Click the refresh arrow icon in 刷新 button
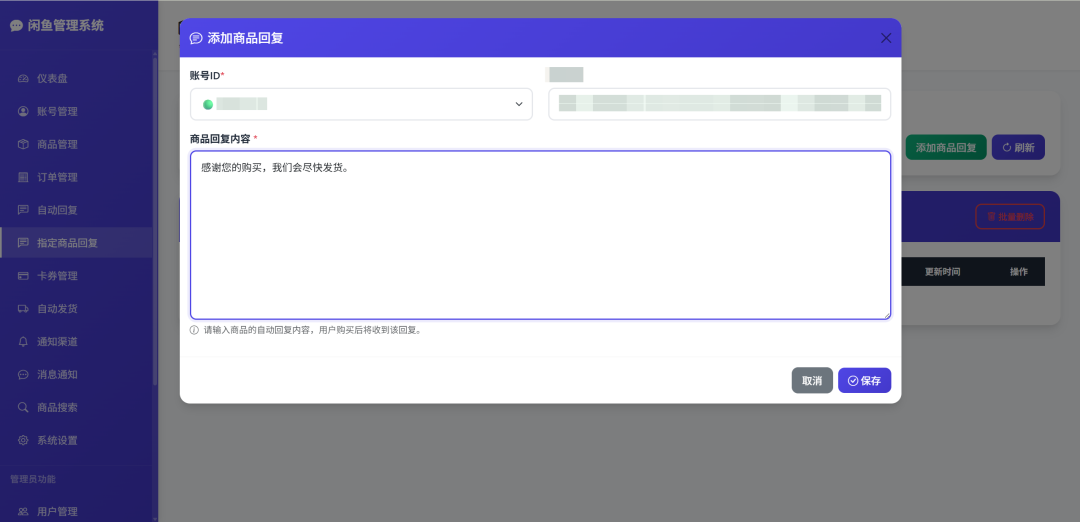Screen dimensions: 1080x522 click(1007, 147)
